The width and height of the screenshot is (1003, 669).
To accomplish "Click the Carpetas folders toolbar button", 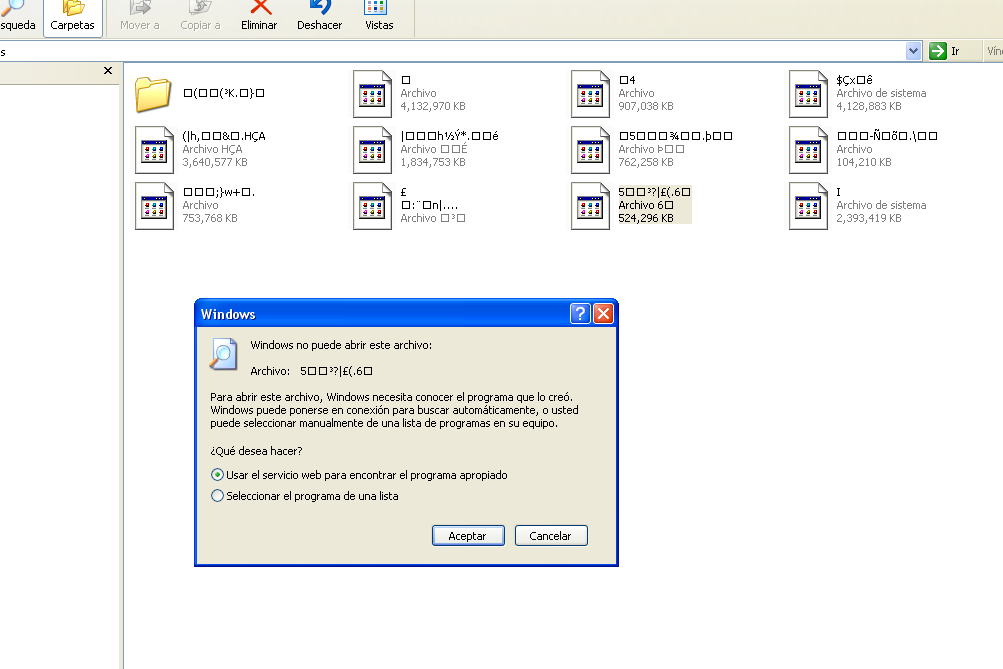I will (72, 17).
